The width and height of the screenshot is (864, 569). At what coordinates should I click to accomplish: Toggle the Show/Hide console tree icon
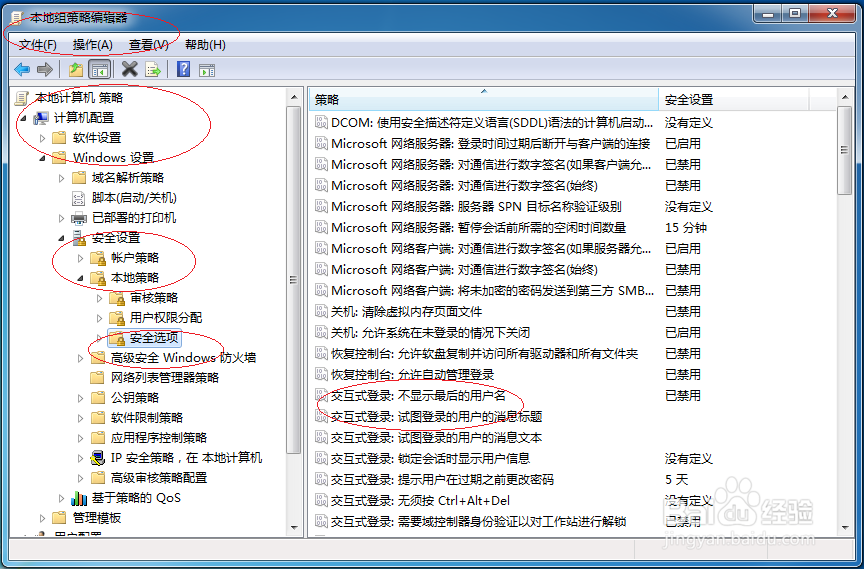coord(100,69)
